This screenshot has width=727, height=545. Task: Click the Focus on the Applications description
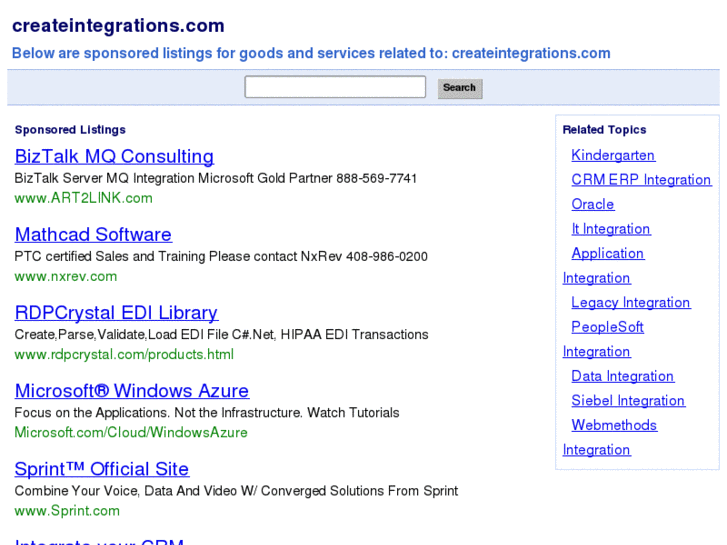207,413
